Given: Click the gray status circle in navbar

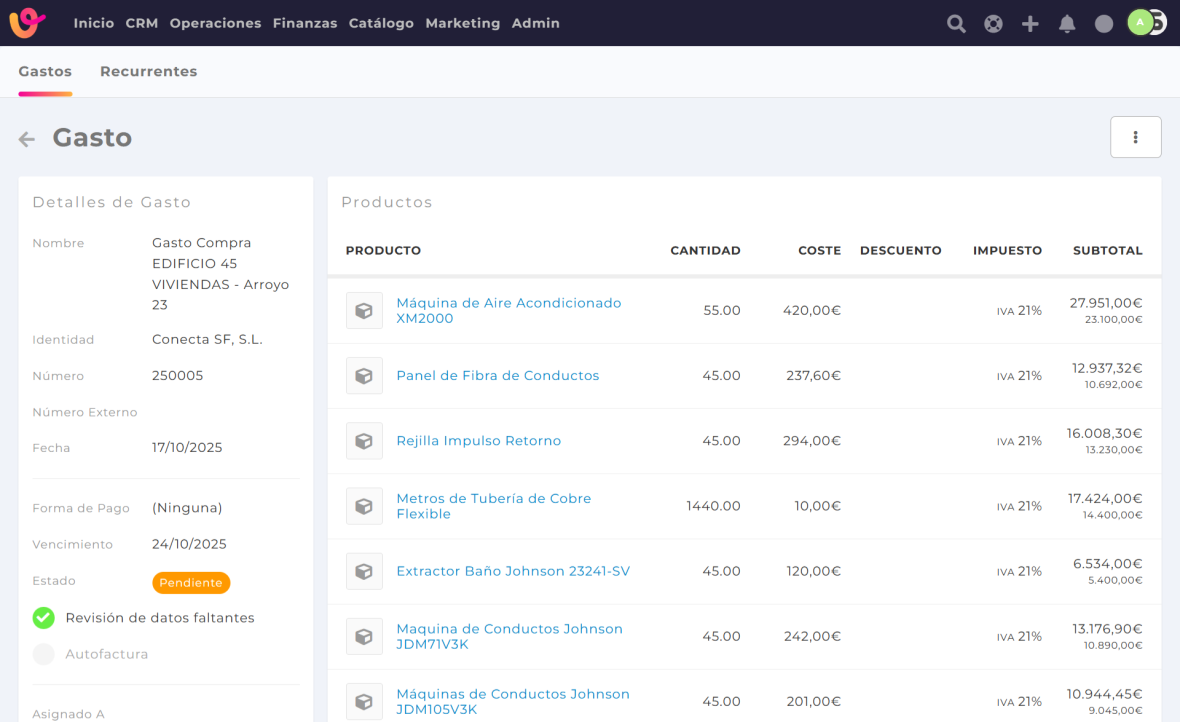Looking at the screenshot, I should 1104,23.
